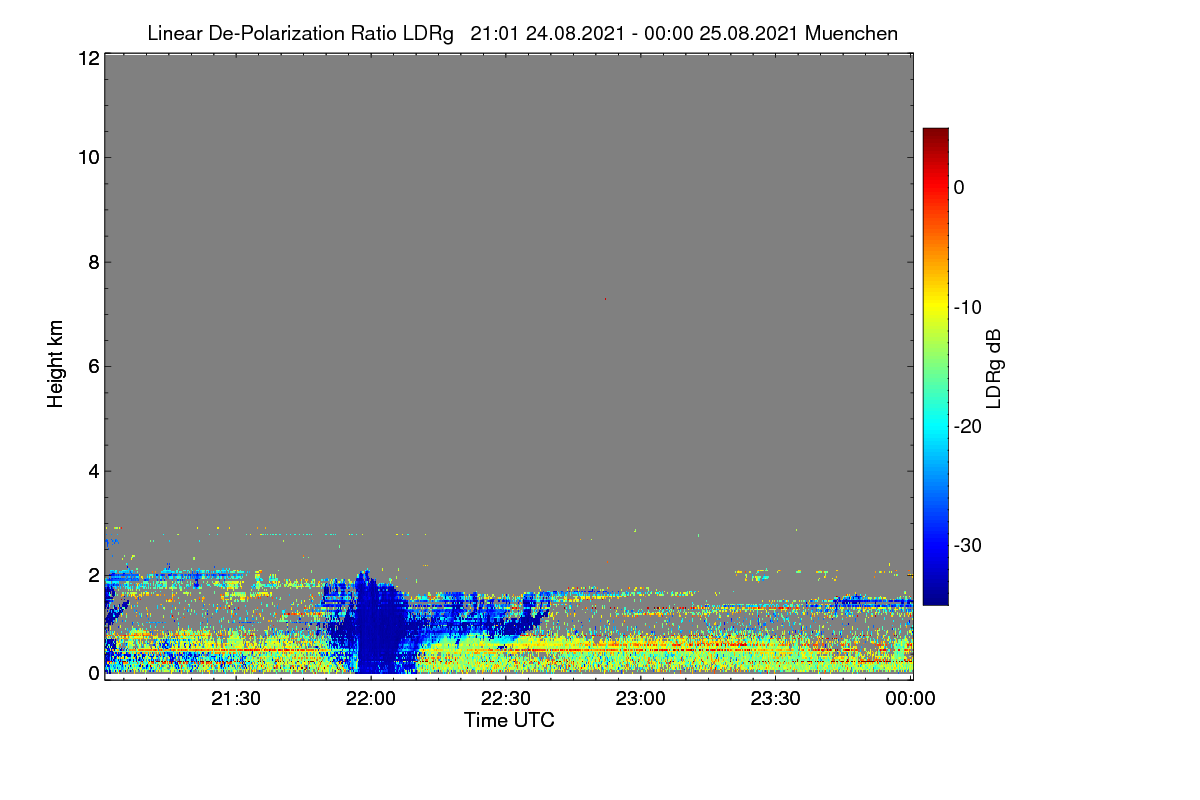Click the y-axis tick label '6'
1200x800 pixels.
point(92,366)
